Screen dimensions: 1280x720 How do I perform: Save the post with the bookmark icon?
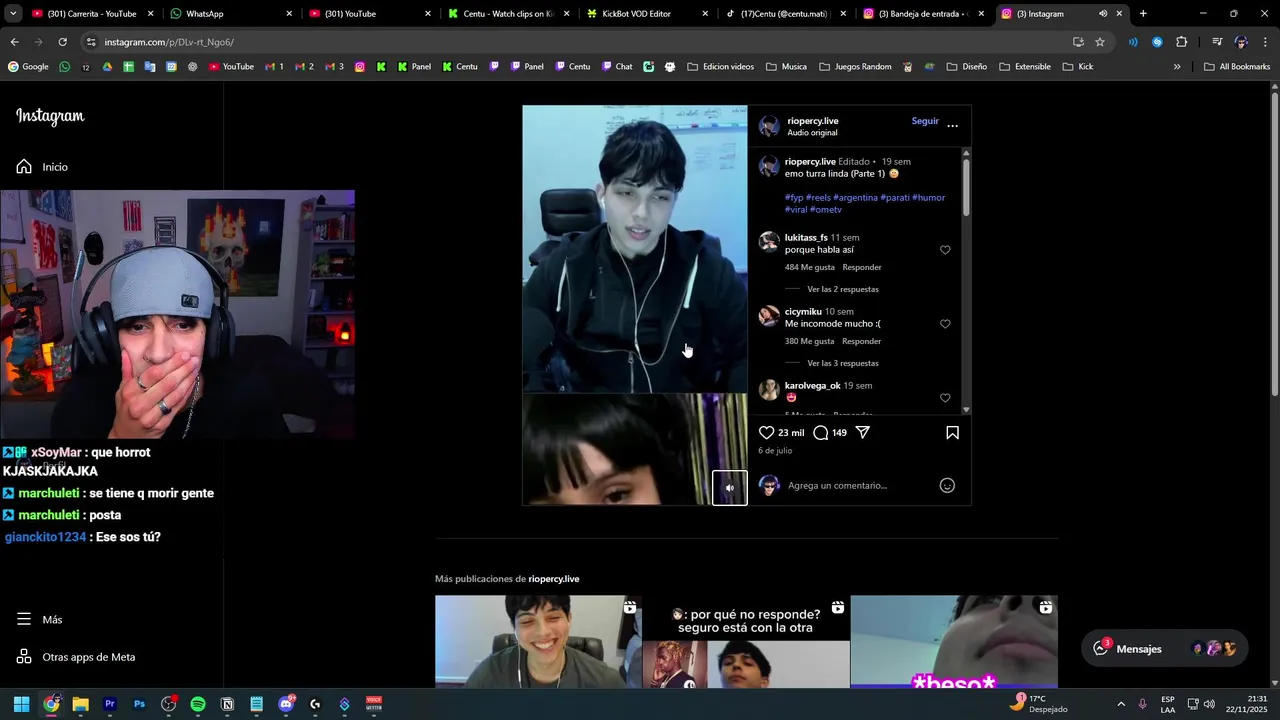(x=952, y=433)
